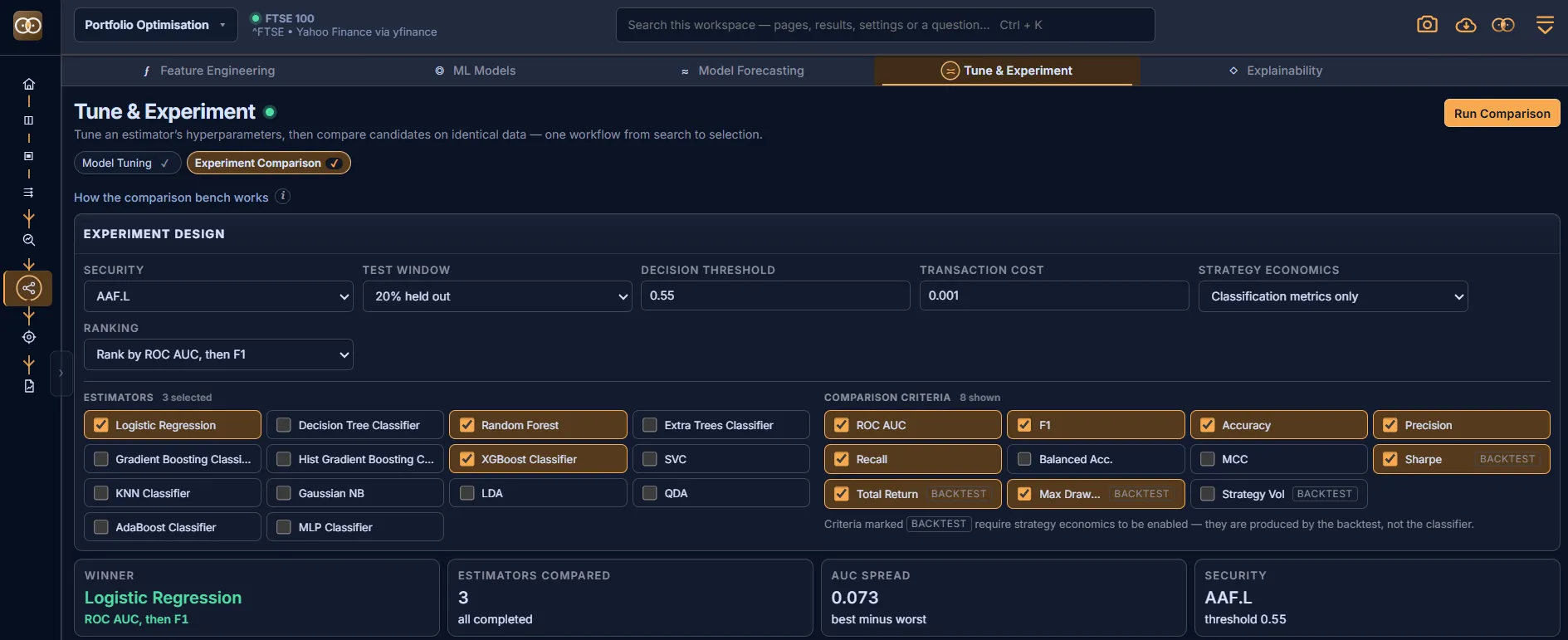Screen dimensions: 1568x640
Task: Uncheck the XGBoost Classifier estimator
Action: click(467, 459)
